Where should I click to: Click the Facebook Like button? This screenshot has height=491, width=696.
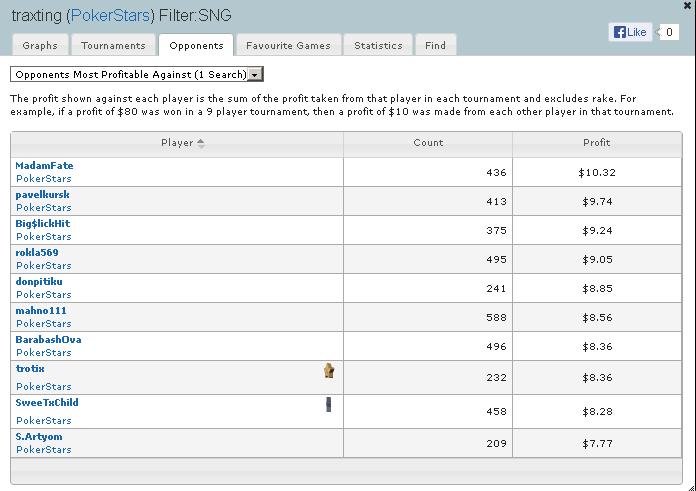[x=630, y=32]
